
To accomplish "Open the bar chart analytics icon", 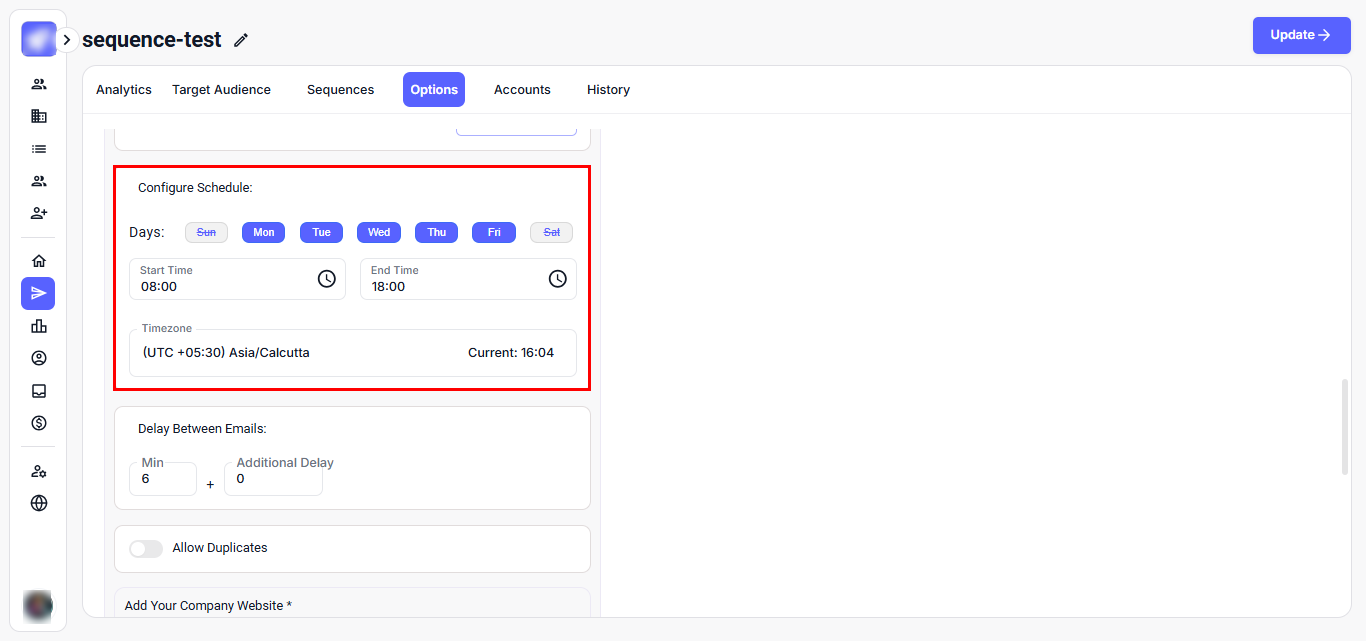I will [39, 326].
